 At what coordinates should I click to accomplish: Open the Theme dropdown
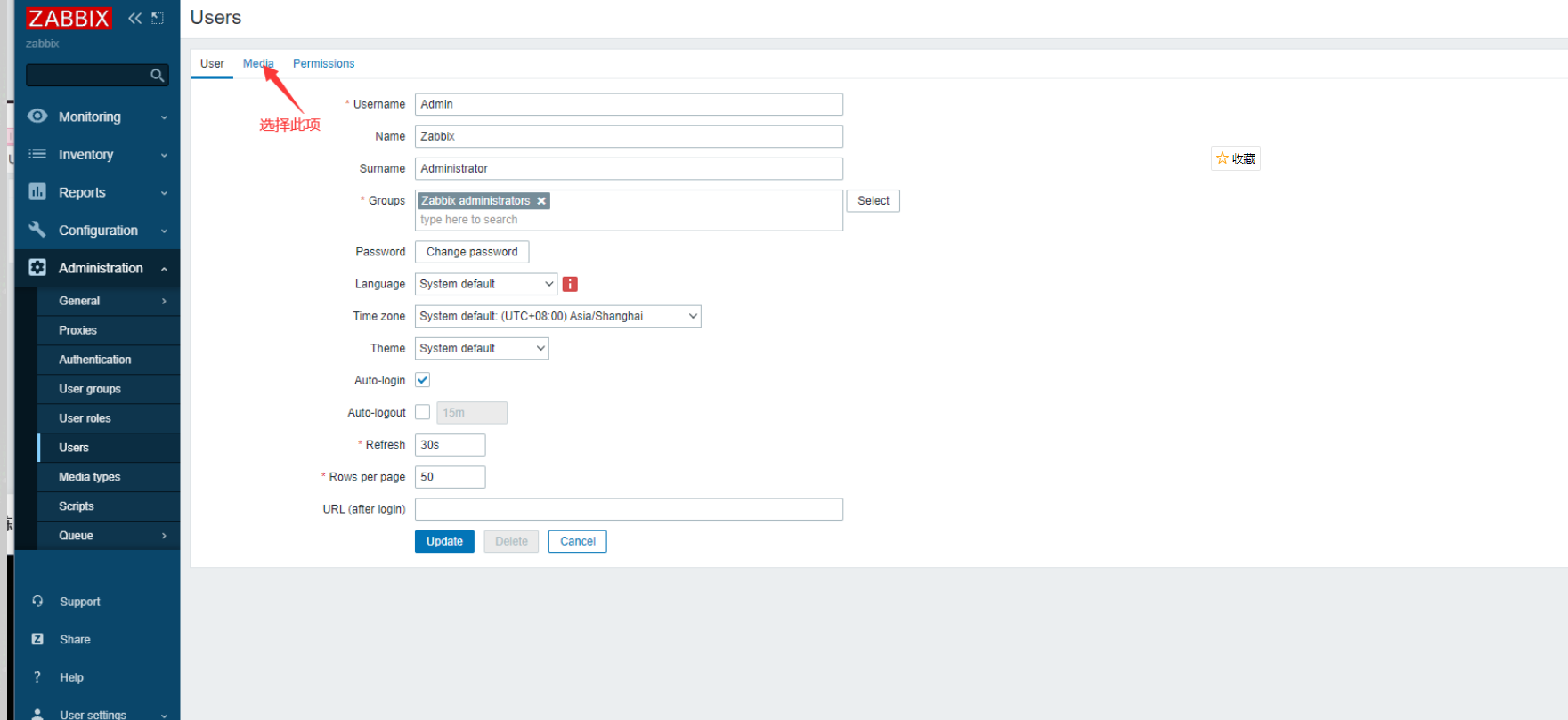(482, 348)
